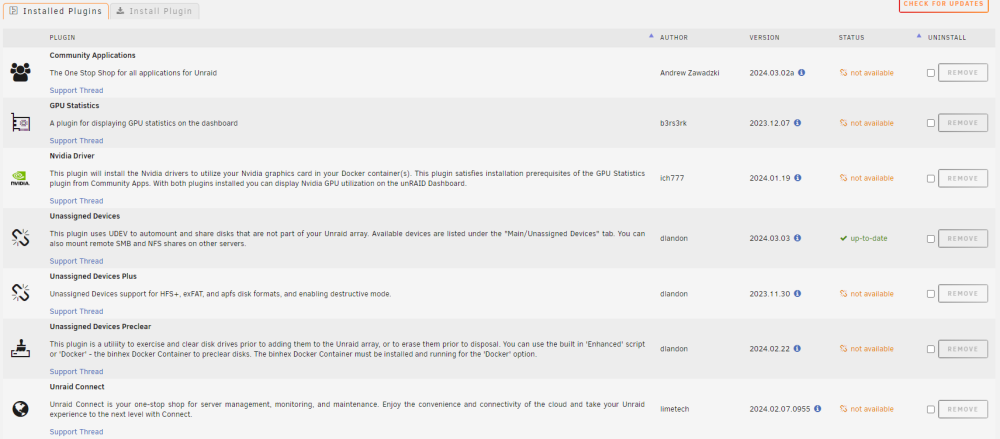
Task: Open version info icon for Unraid Connect
Action: [x=818, y=409]
